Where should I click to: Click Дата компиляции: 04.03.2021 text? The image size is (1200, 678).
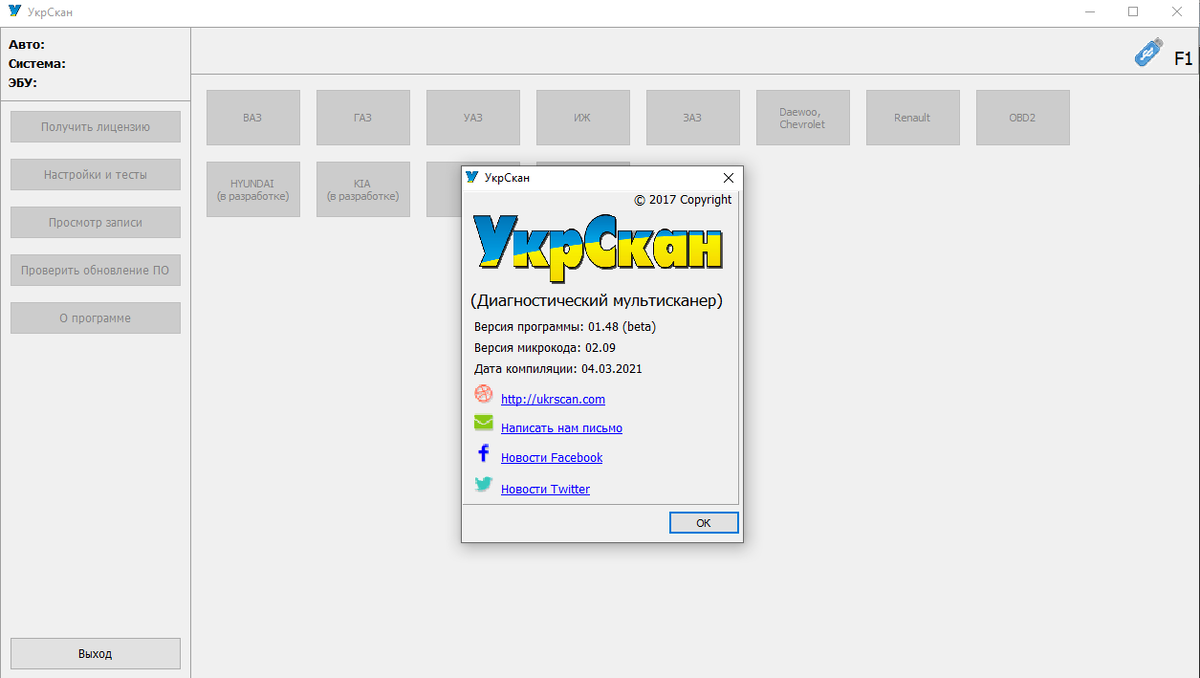point(558,369)
